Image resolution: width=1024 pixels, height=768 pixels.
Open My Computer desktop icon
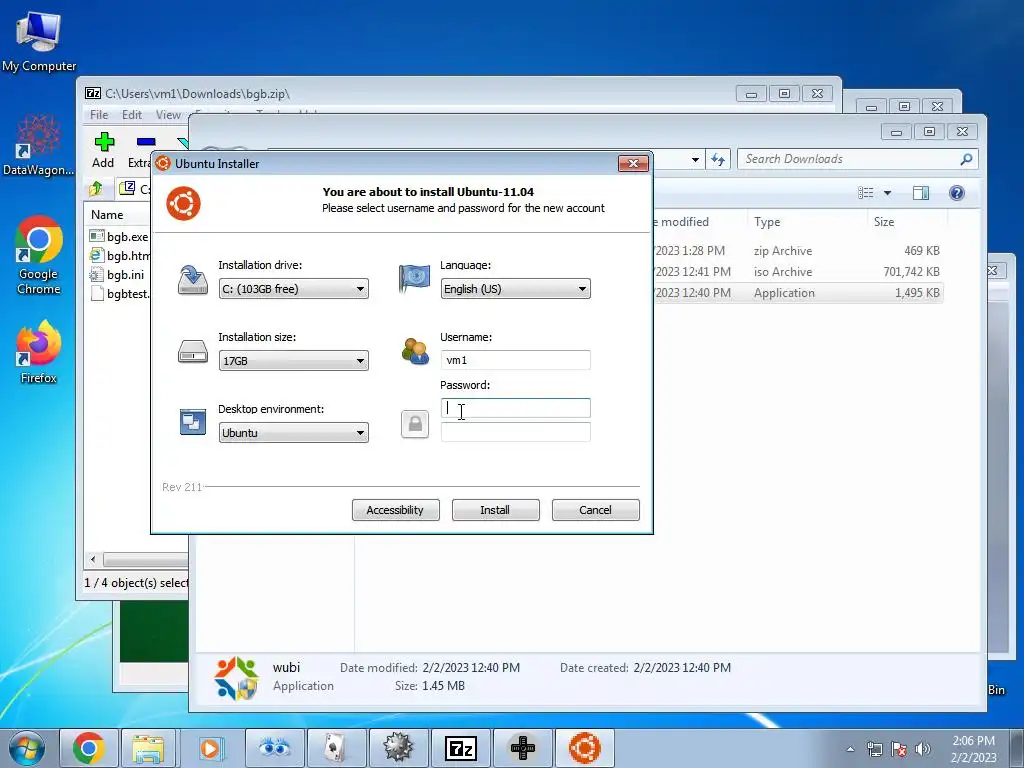39,40
